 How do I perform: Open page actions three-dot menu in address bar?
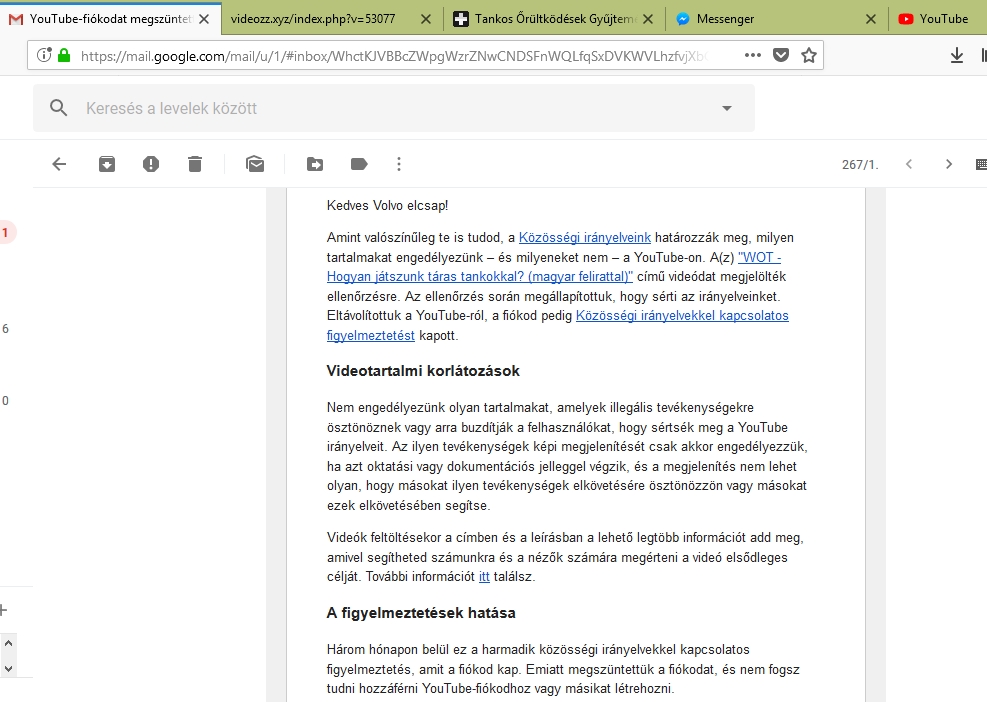click(753, 55)
